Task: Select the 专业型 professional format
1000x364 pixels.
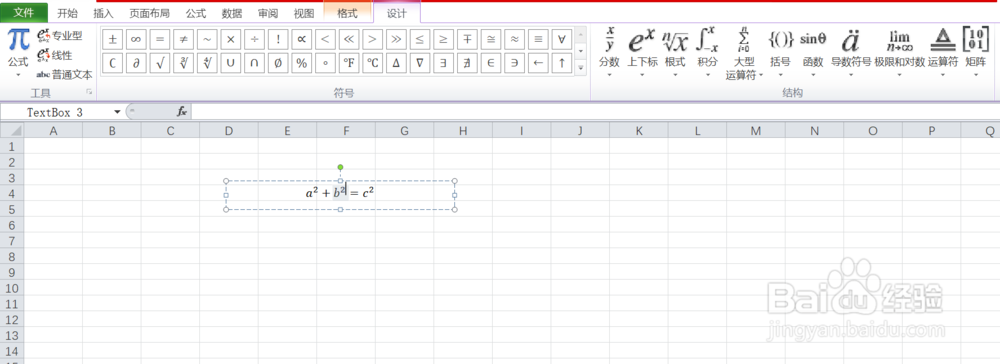Action: (x=60, y=35)
